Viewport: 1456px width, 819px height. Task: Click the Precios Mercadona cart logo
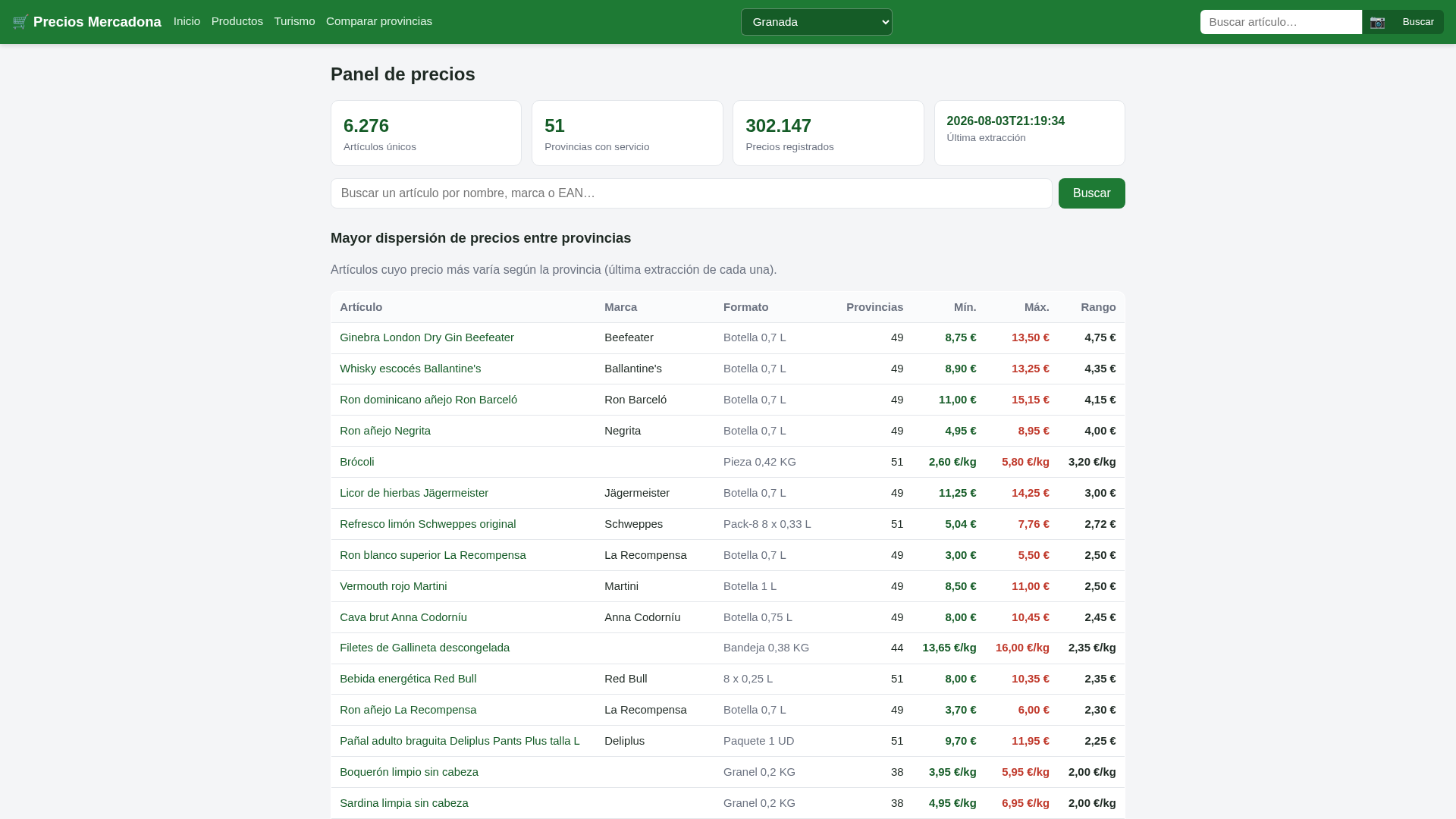86,22
